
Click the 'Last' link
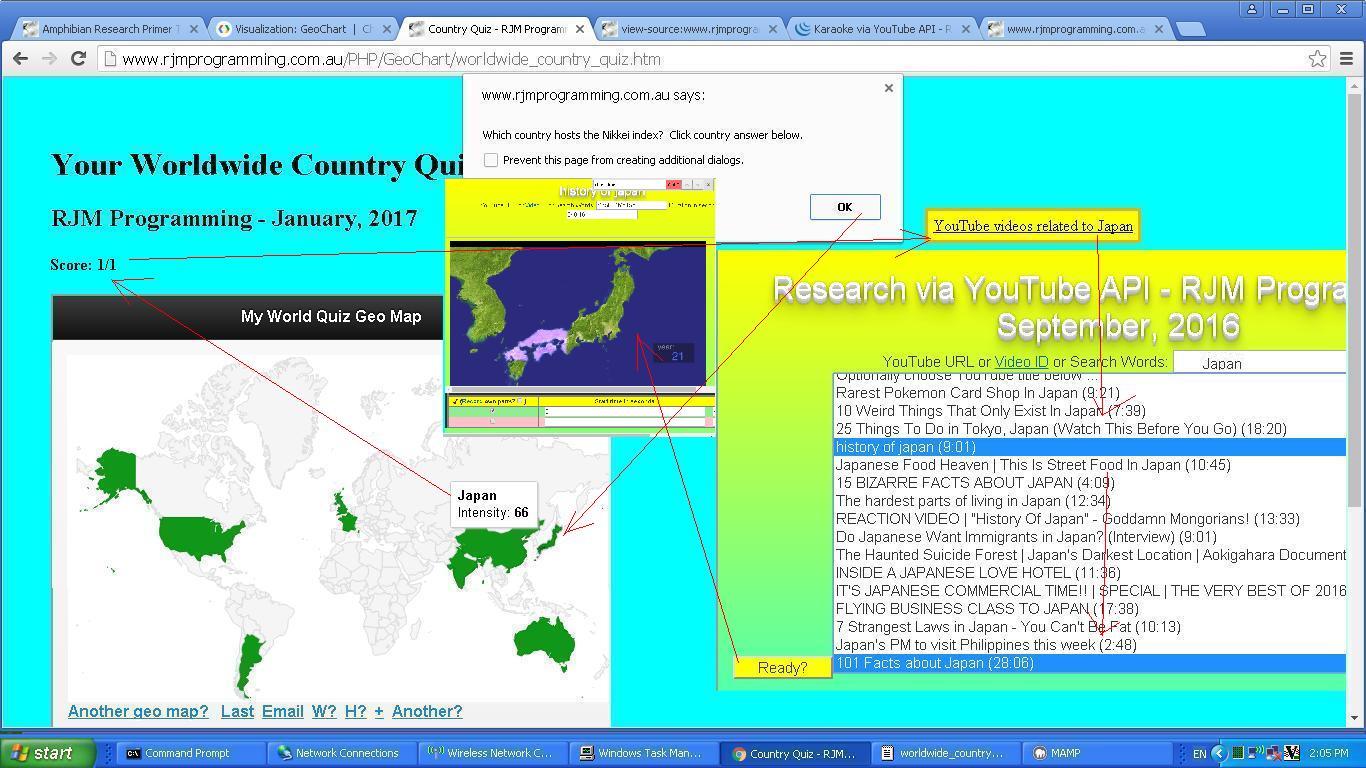(x=237, y=711)
